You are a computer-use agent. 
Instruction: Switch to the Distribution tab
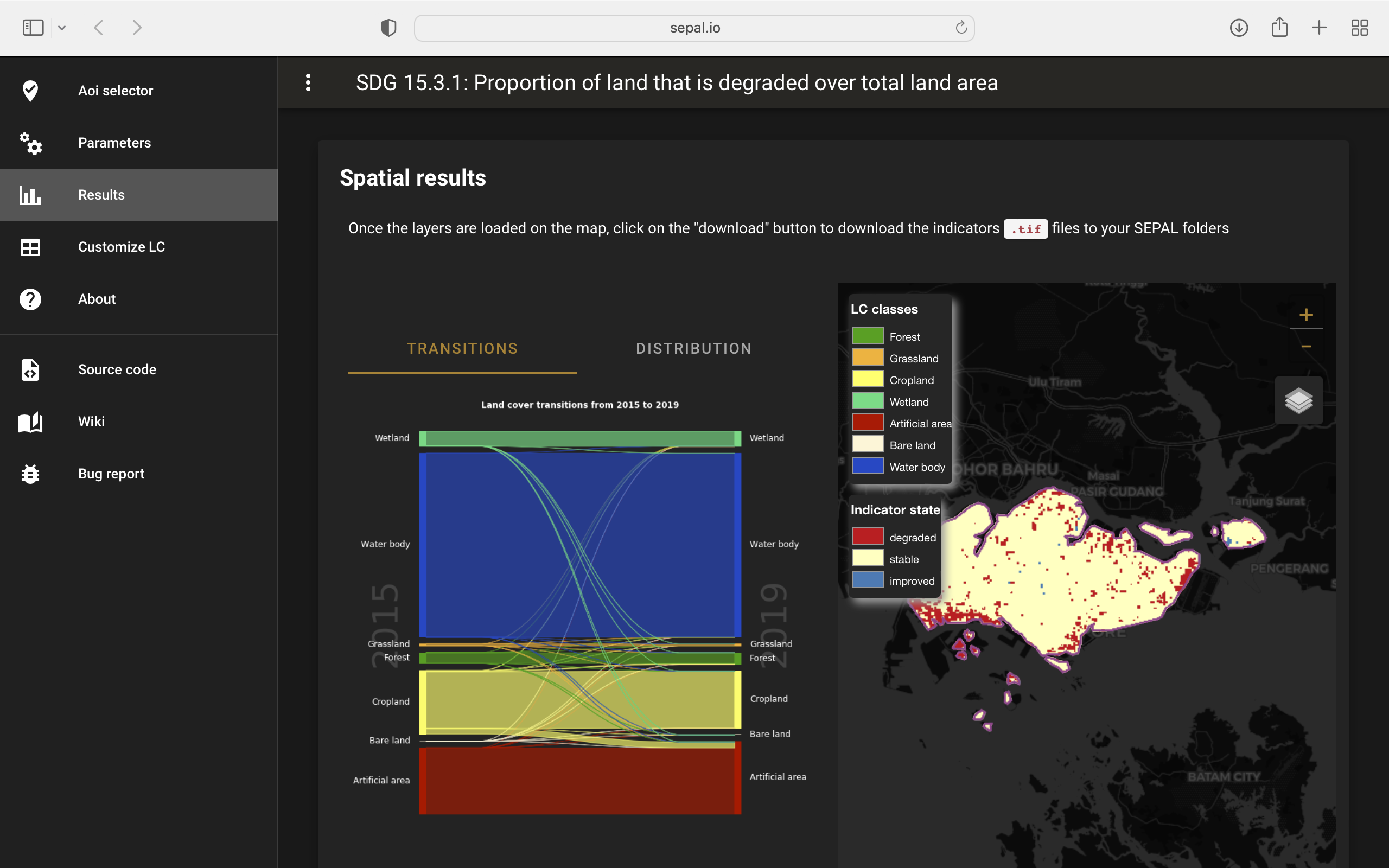click(693, 348)
